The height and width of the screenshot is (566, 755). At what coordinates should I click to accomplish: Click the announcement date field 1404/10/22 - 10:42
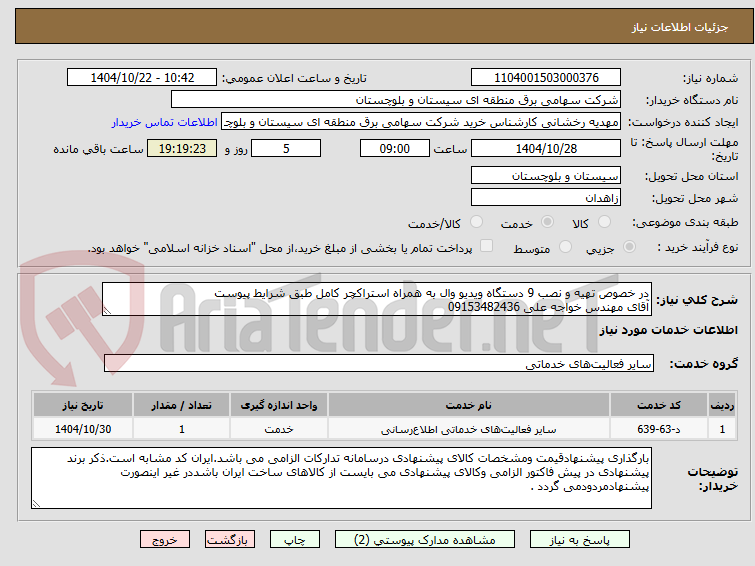[x=142, y=78]
